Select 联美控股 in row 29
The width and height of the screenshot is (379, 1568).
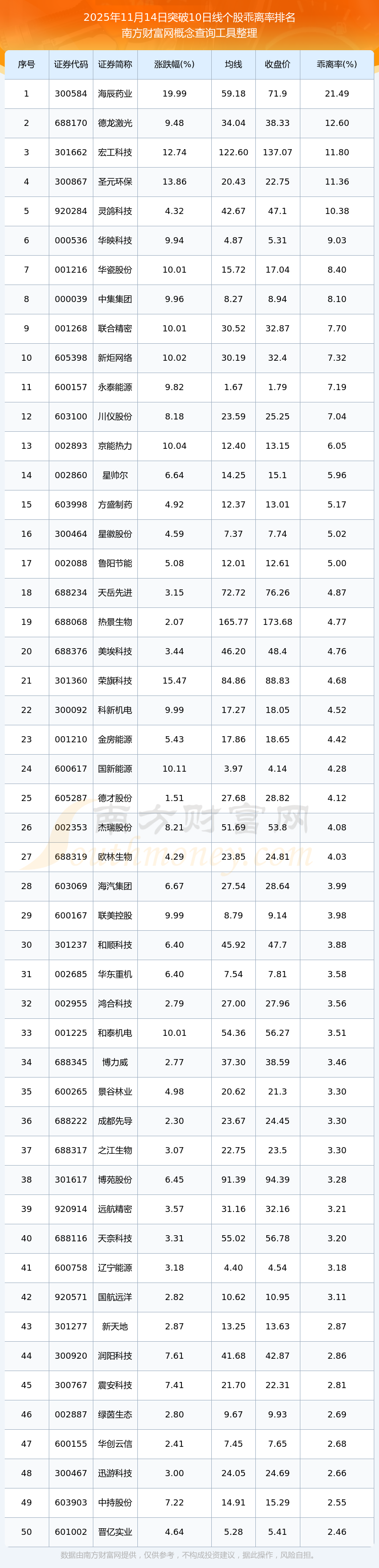point(115,916)
